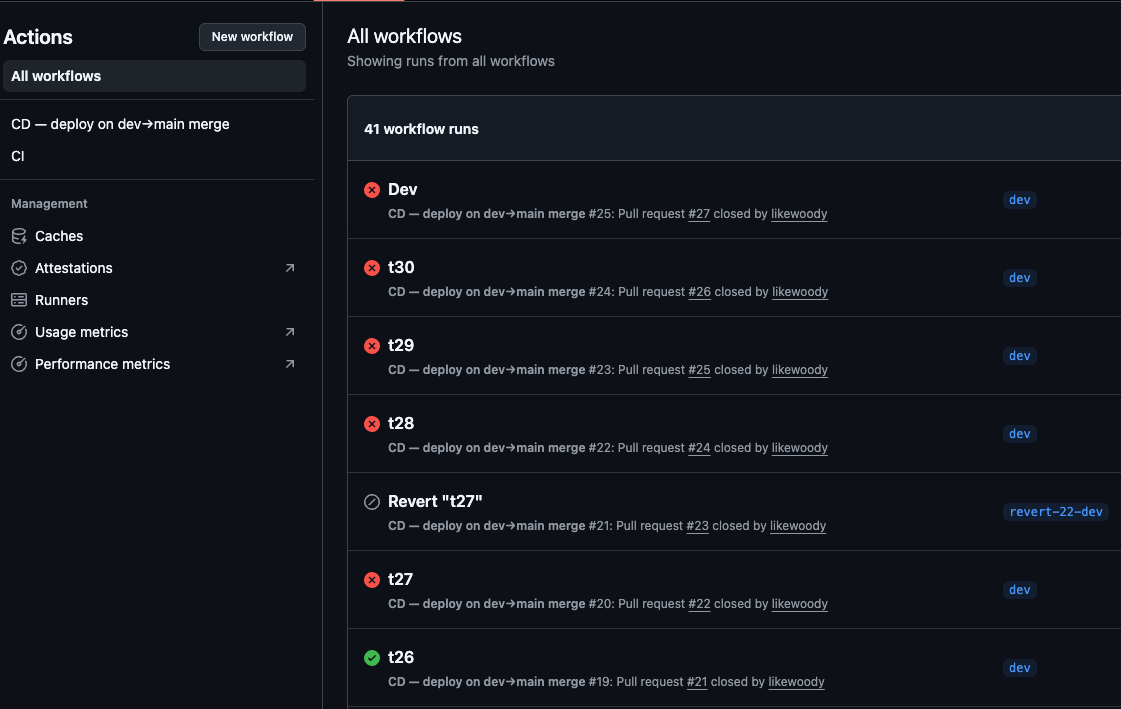Open Attestations external link arrow

(x=290, y=268)
